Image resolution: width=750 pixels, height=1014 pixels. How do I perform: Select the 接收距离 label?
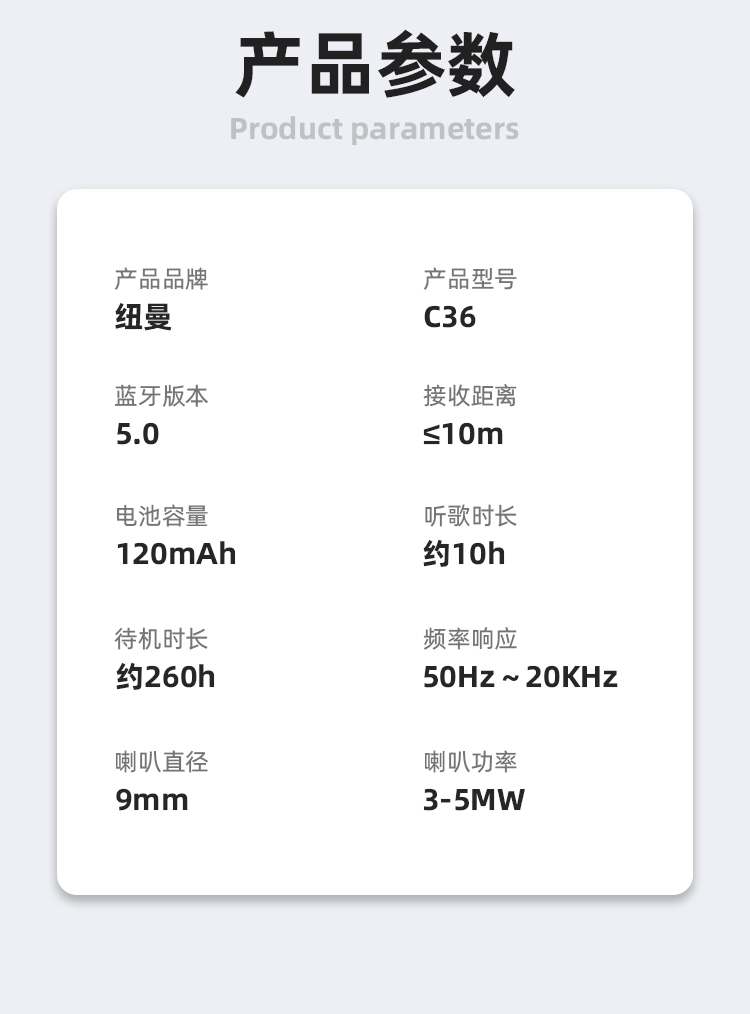click(x=469, y=396)
